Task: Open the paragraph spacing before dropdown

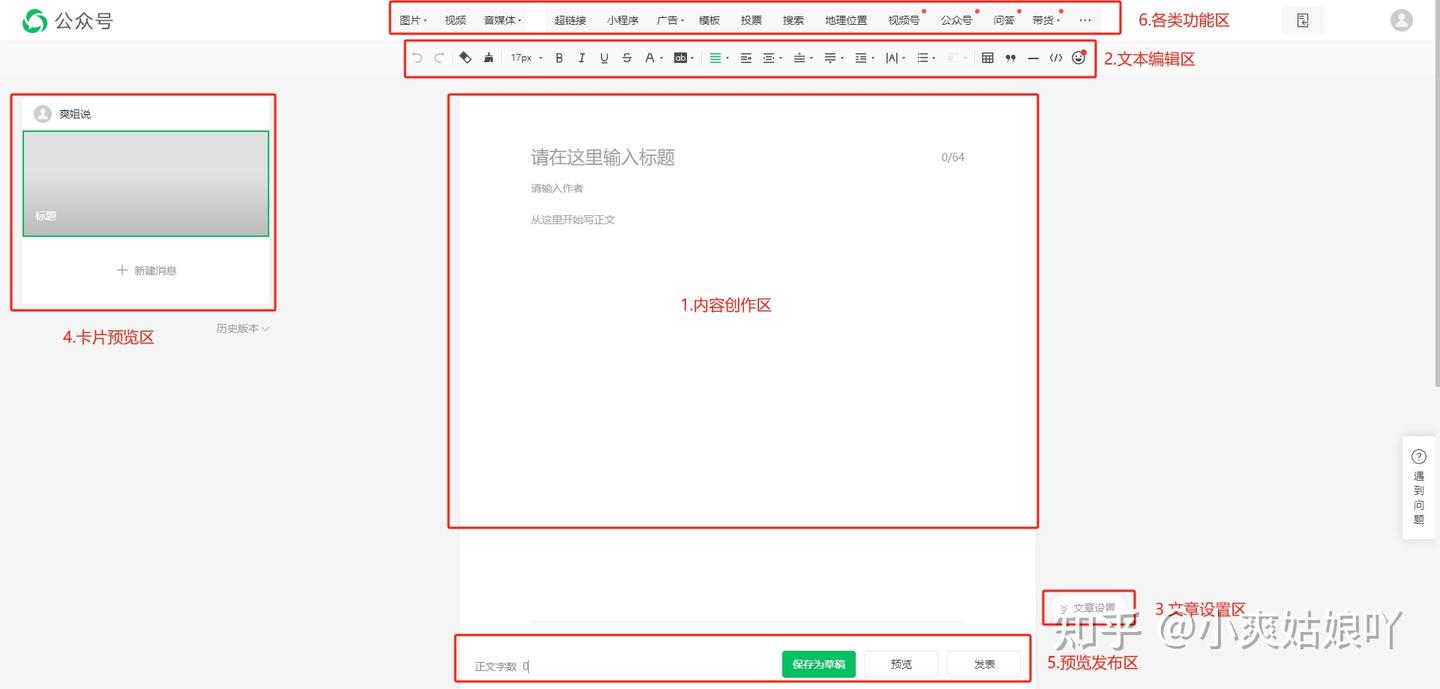Action: tap(803, 58)
